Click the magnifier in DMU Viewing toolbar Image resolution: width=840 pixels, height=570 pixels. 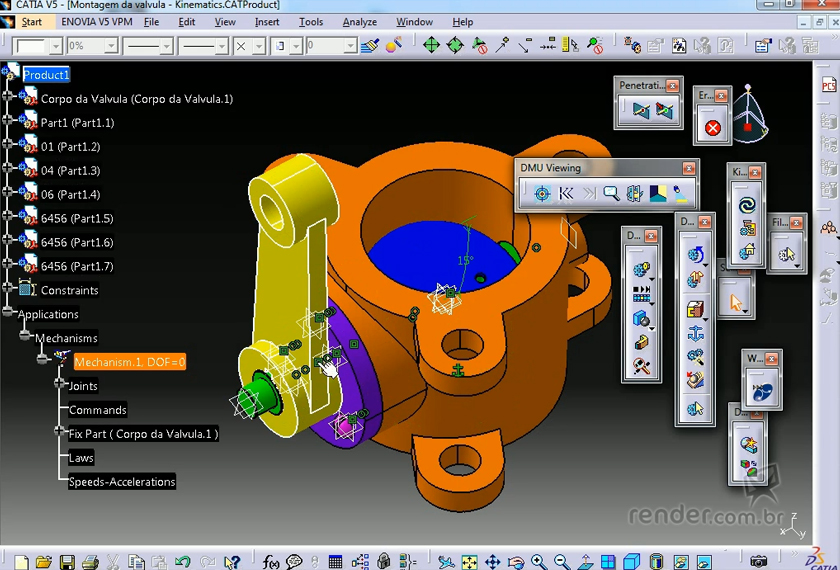coord(611,193)
